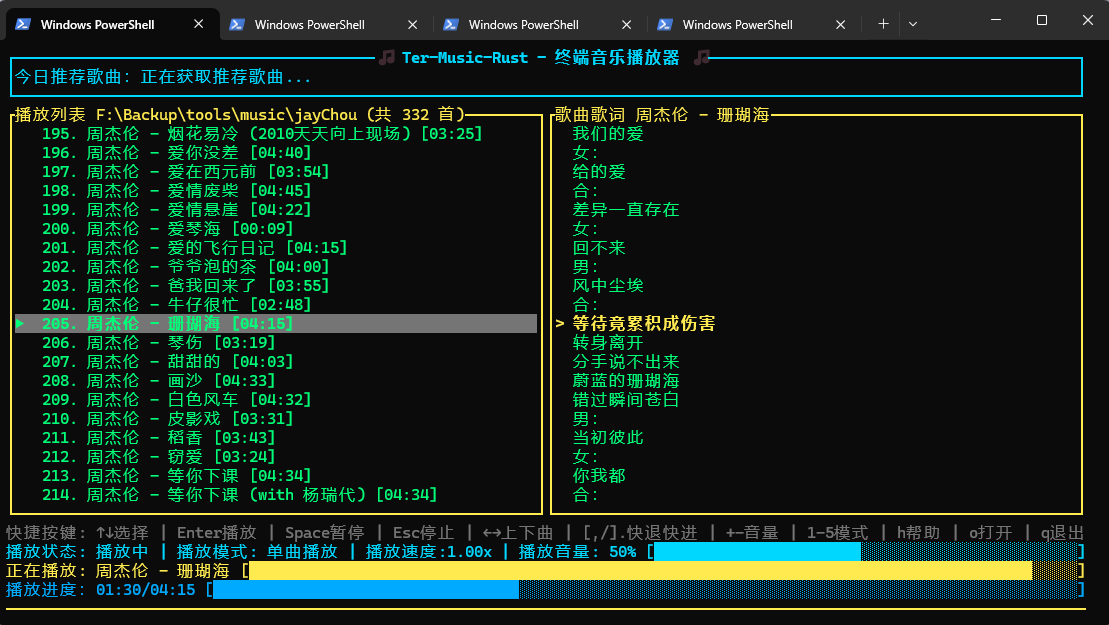Image resolution: width=1109 pixels, height=625 pixels.
Task: Click the PowerShell icon on the first tab
Action: 23,24
